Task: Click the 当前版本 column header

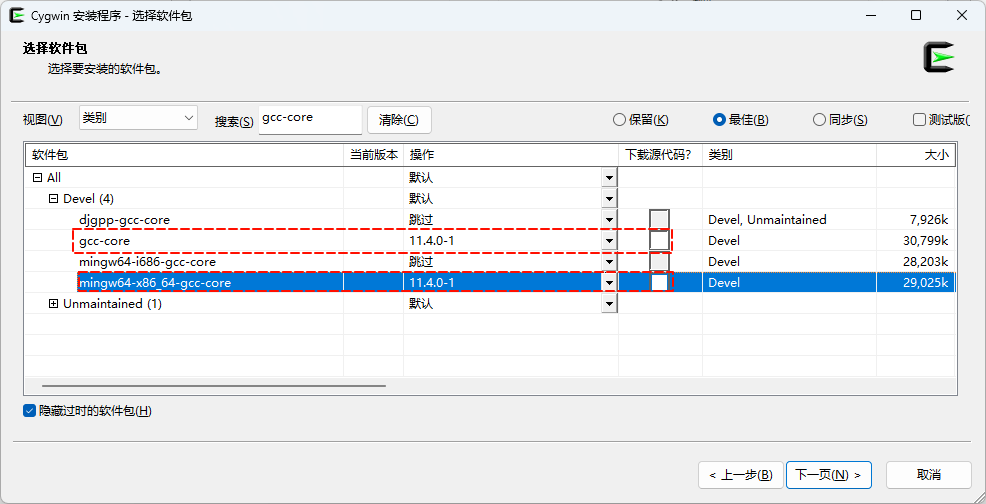Action: 374,155
